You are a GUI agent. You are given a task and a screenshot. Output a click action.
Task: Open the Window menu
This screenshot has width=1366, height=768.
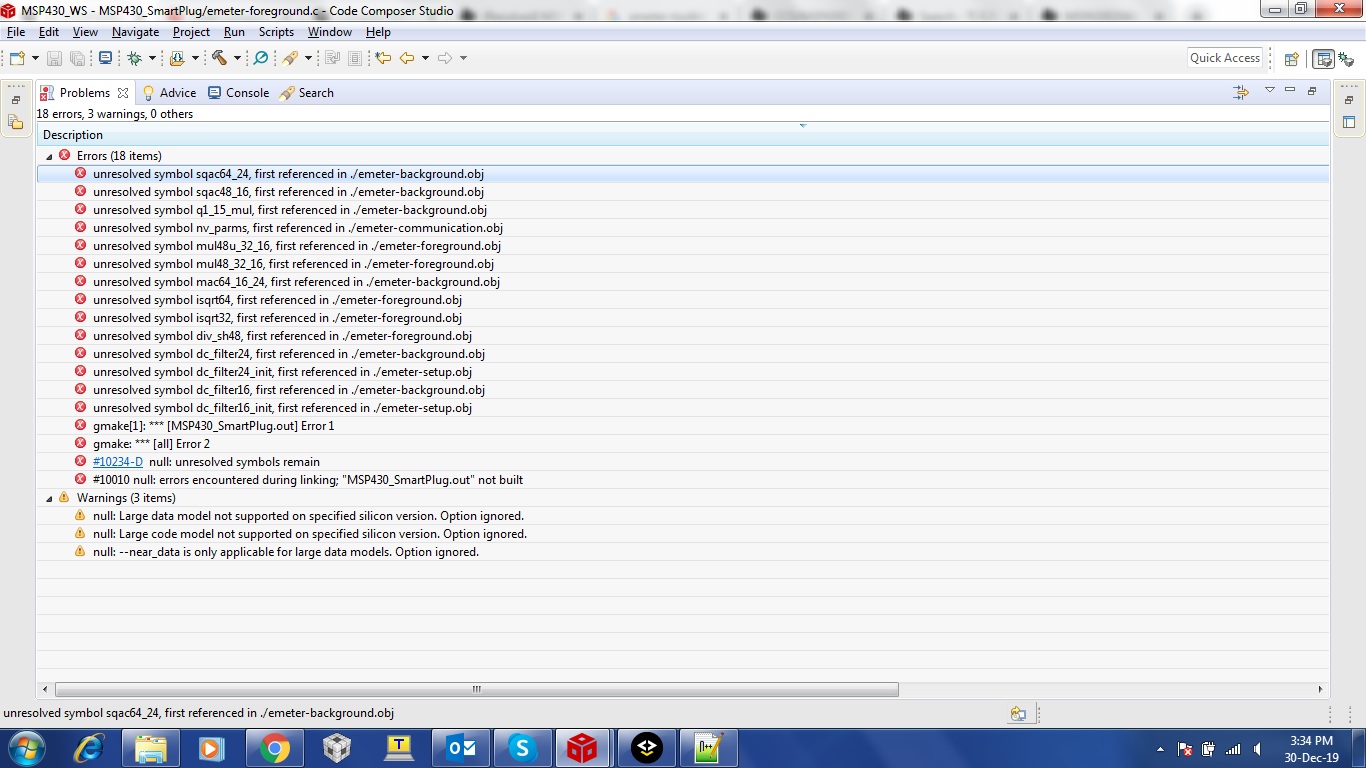tap(329, 32)
